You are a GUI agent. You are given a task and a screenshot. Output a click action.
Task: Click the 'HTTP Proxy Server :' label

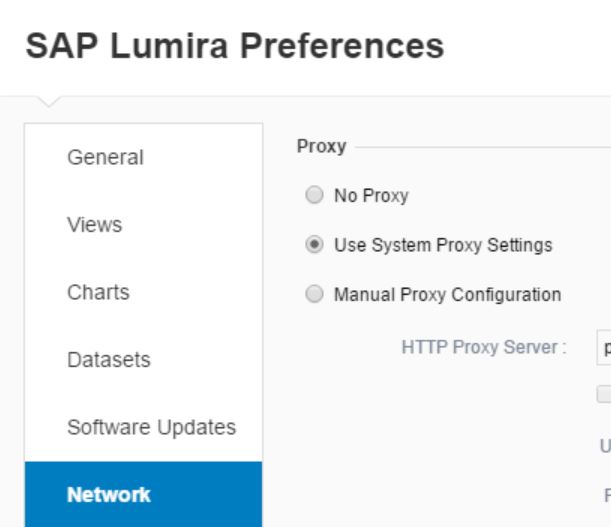(484, 347)
